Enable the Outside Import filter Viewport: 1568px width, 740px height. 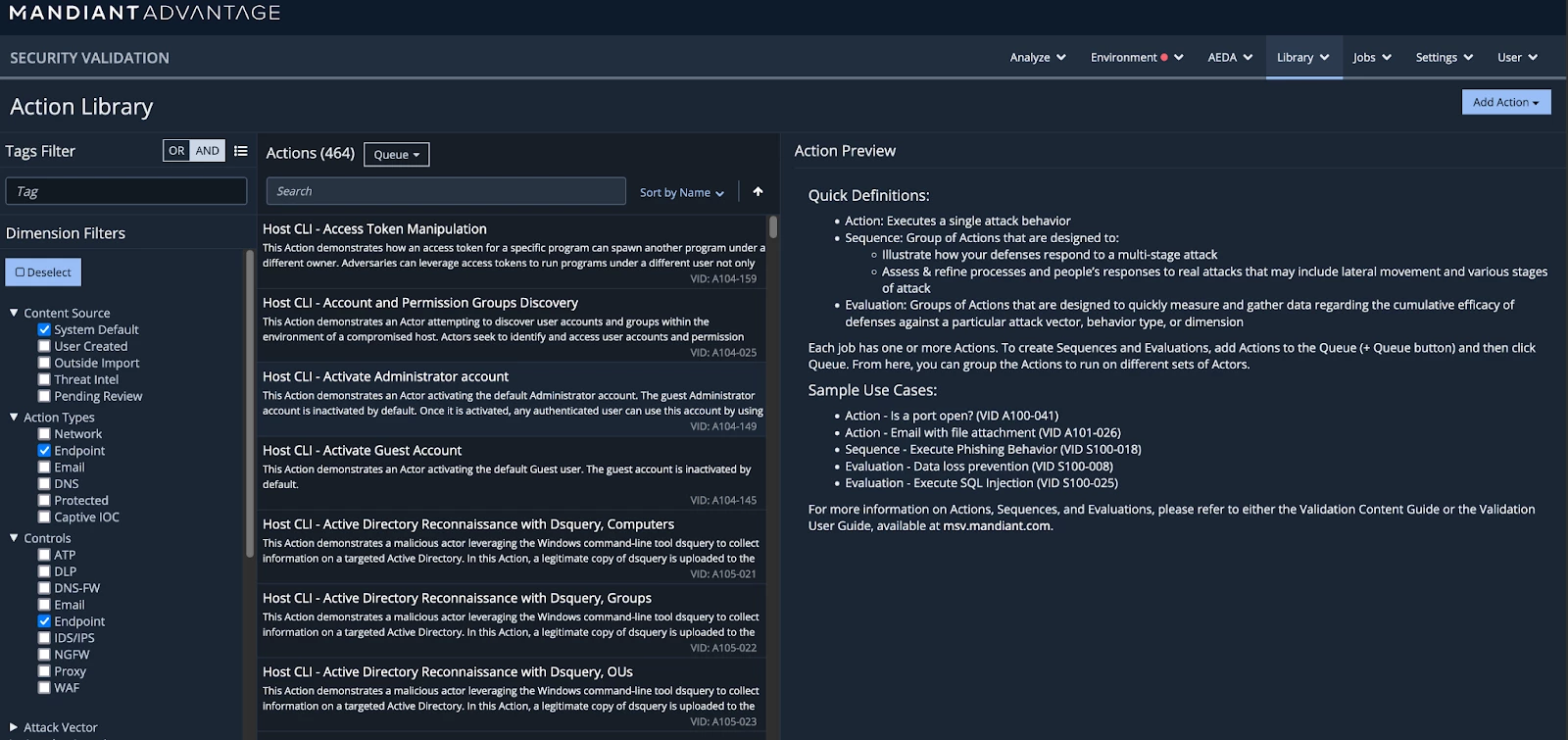pyautogui.click(x=44, y=363)
